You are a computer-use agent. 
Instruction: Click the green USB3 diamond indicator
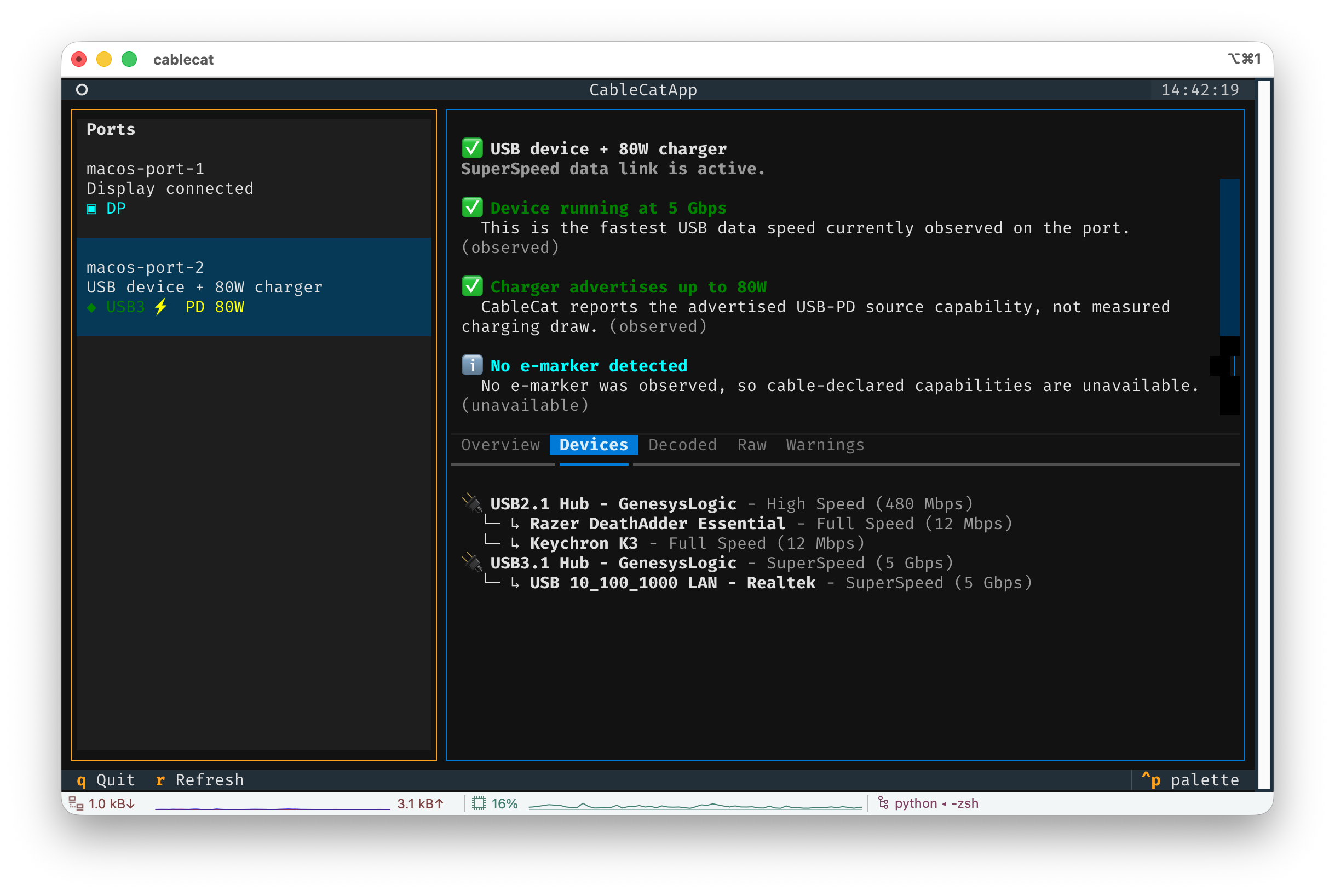tap(91, 307)
